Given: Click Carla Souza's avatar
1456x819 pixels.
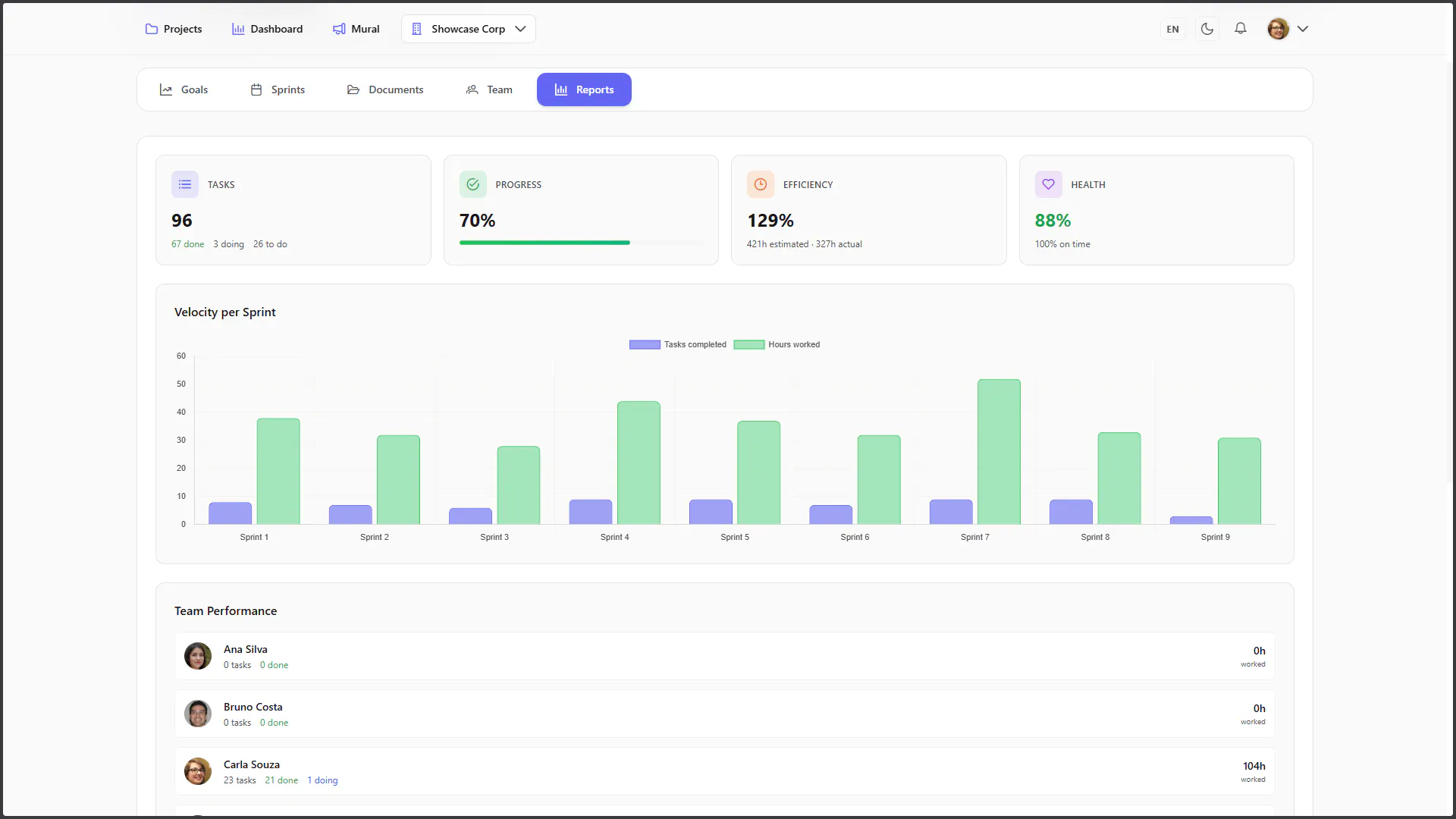Looking at the screenshot, I should click(198, 771).
